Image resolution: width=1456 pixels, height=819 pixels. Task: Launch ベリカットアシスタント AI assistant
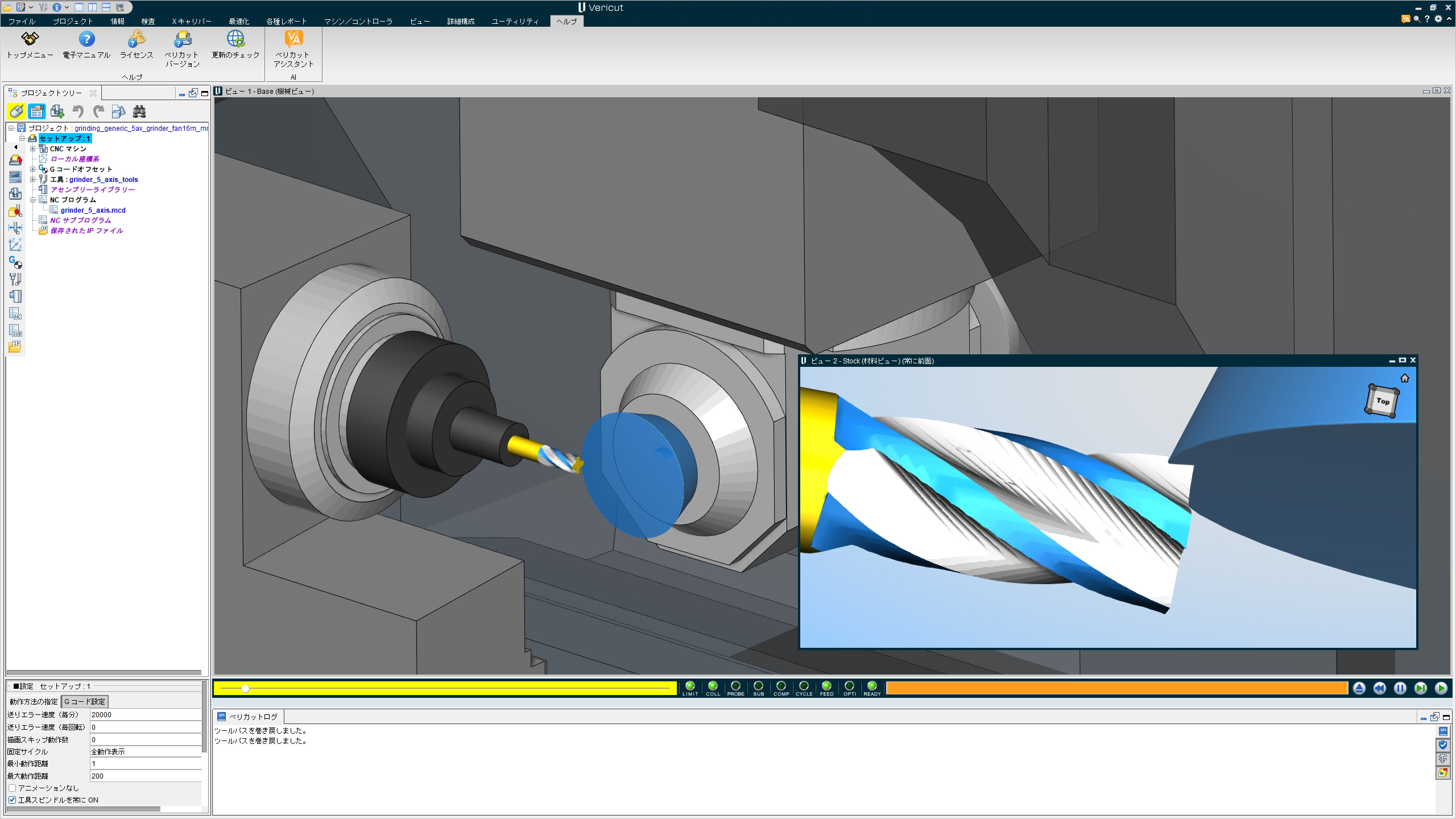point(293,40)
